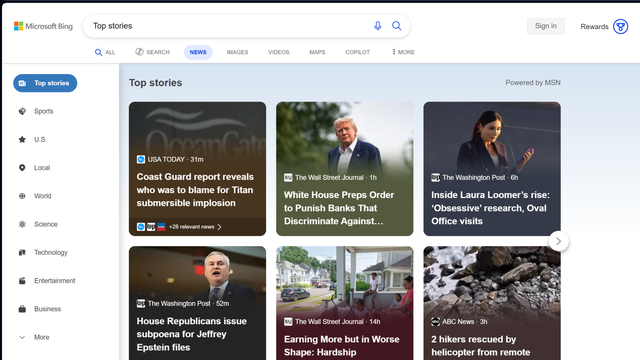Expand the More categories chevron in sidebar
This screenshot has height=360, width=640.
22,337
